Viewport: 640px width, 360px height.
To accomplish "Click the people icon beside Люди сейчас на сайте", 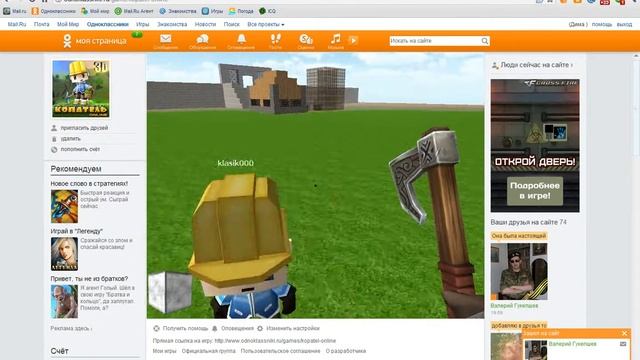I will [x=495, y=65].
